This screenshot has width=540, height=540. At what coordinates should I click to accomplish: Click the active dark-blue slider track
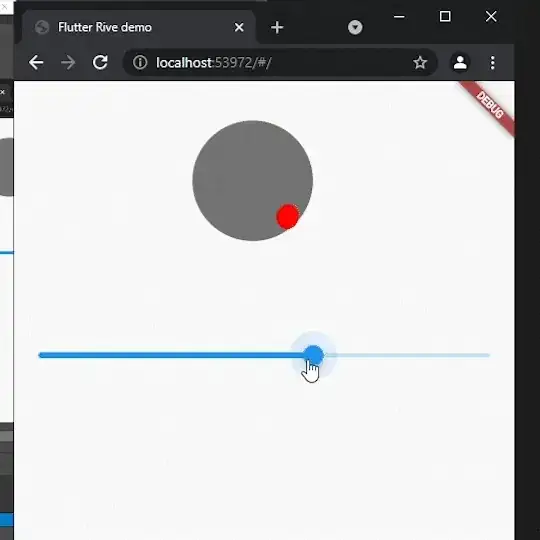tap(171, 355)
